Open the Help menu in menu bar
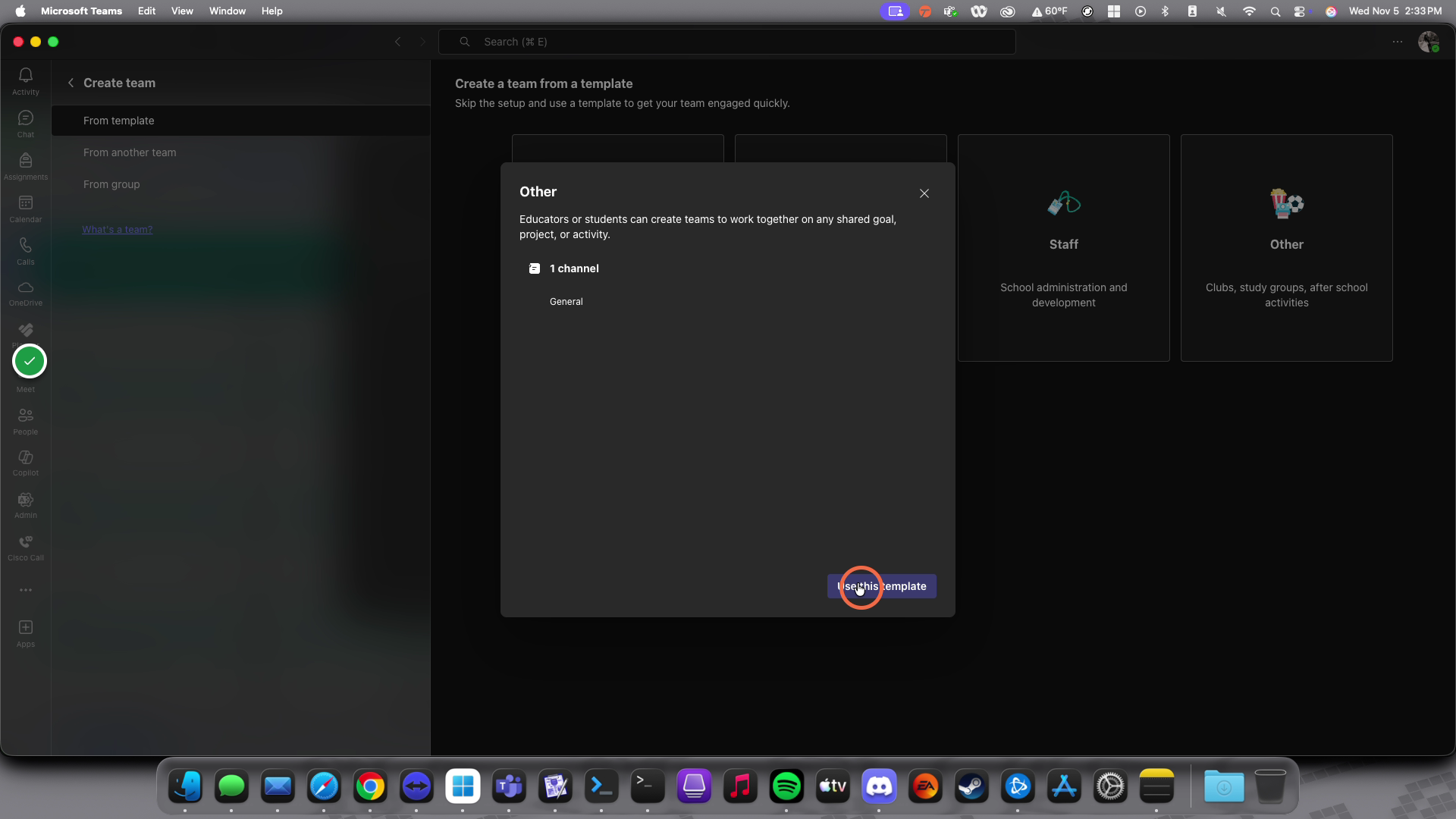This screenshot has width=1456, height=819. point(271,11)
